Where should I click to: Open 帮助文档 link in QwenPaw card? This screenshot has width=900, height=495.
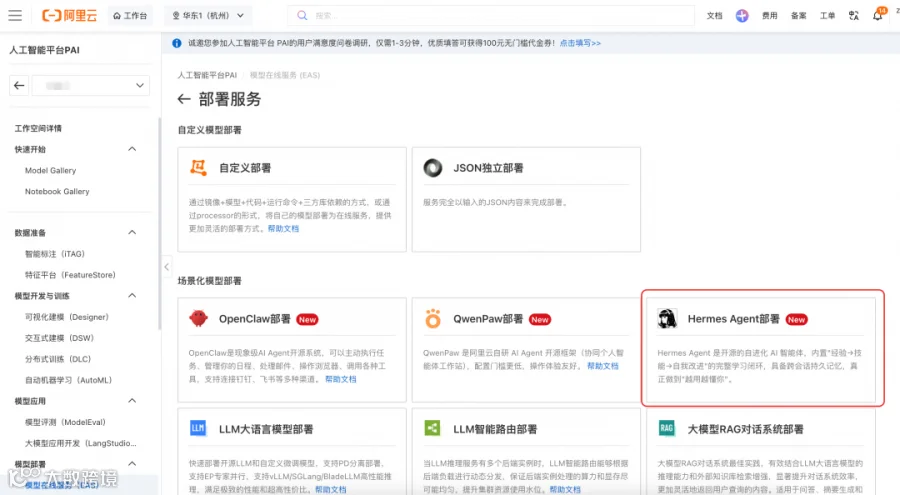pyautogui.click(x=603, y=366)
